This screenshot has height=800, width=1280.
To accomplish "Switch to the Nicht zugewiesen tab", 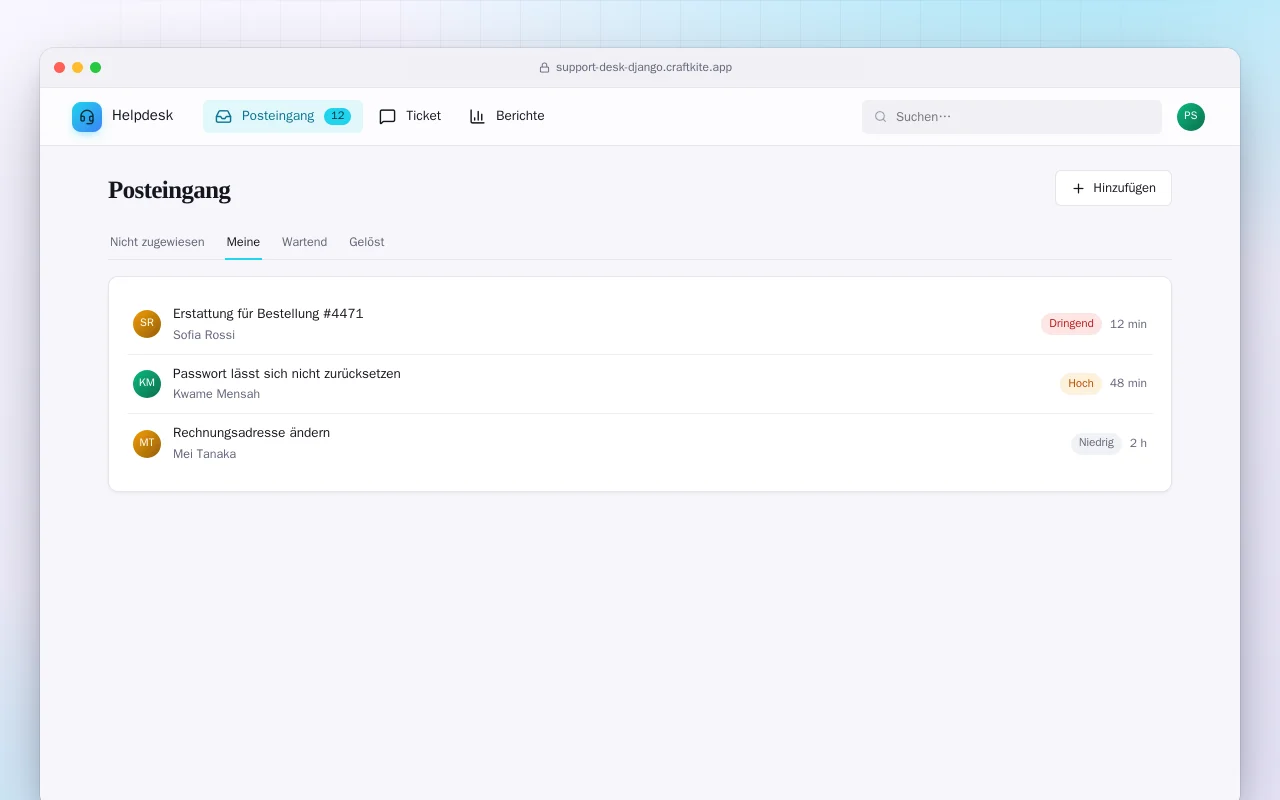I will click(157, 242).
